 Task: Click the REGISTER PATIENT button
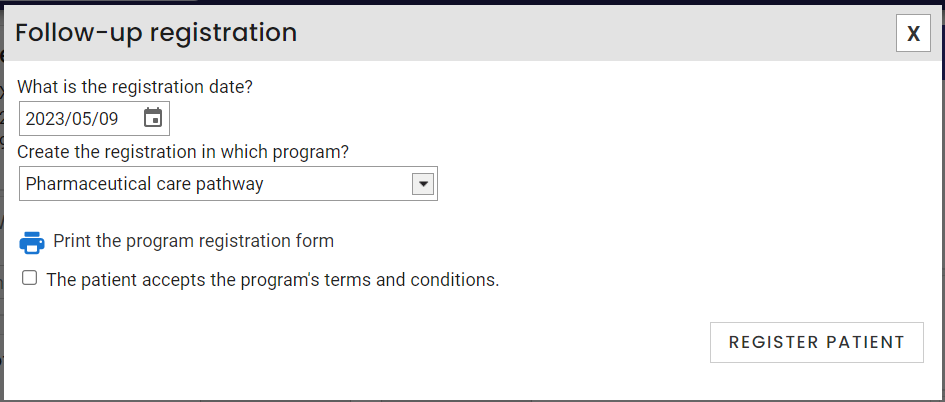pos(817,342)
